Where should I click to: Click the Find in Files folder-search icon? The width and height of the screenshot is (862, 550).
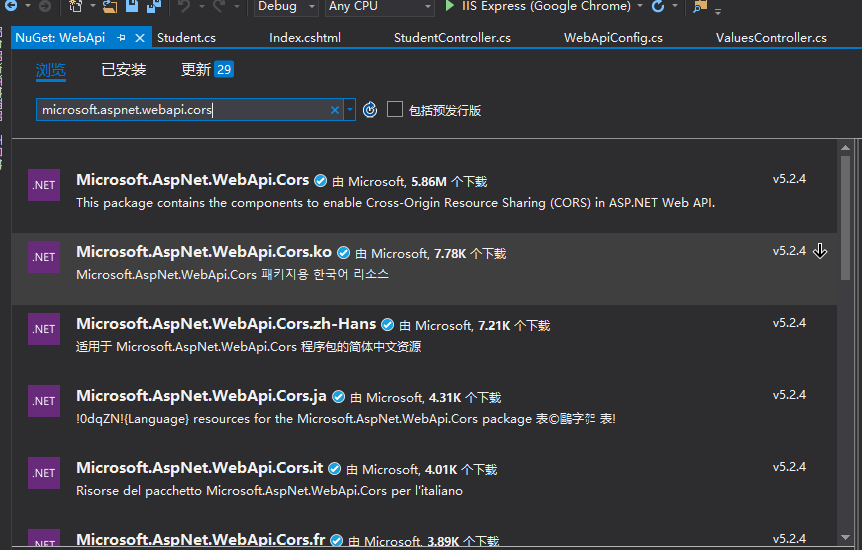click(700, 6)
